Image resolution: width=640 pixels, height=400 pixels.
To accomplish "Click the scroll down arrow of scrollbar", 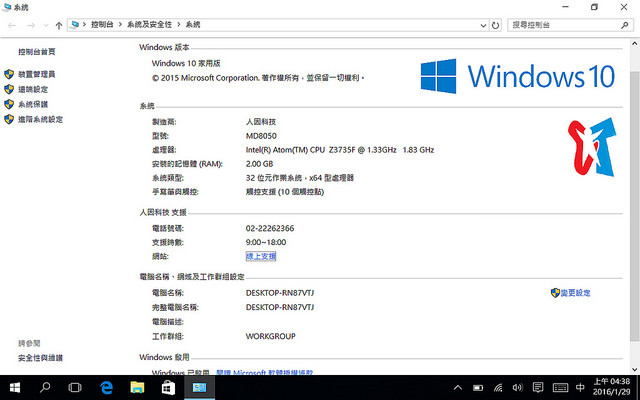I will [x=635, y=369].
